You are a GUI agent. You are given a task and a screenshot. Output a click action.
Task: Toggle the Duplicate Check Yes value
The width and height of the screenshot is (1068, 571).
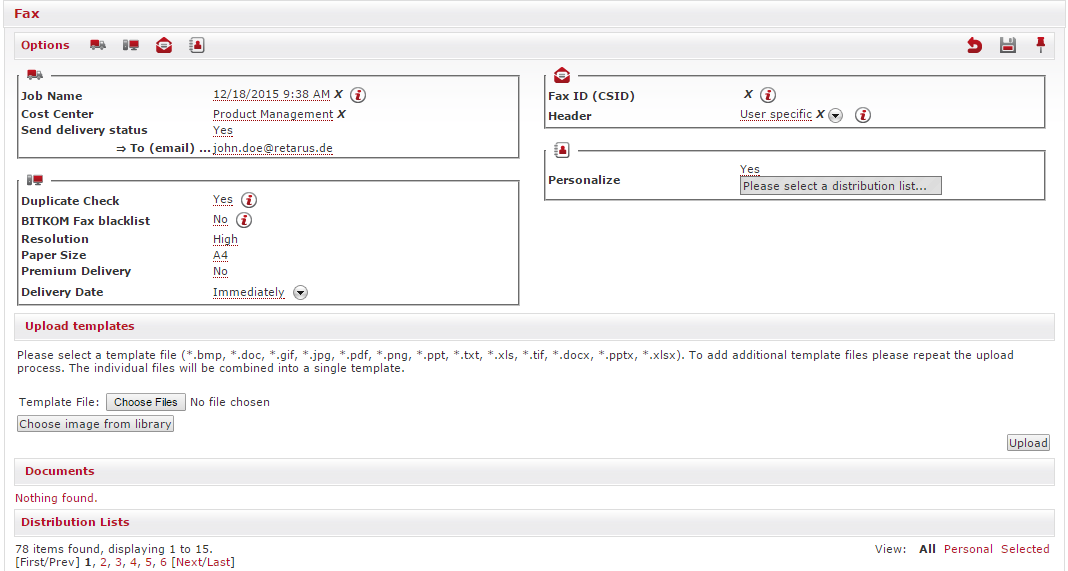223,200
